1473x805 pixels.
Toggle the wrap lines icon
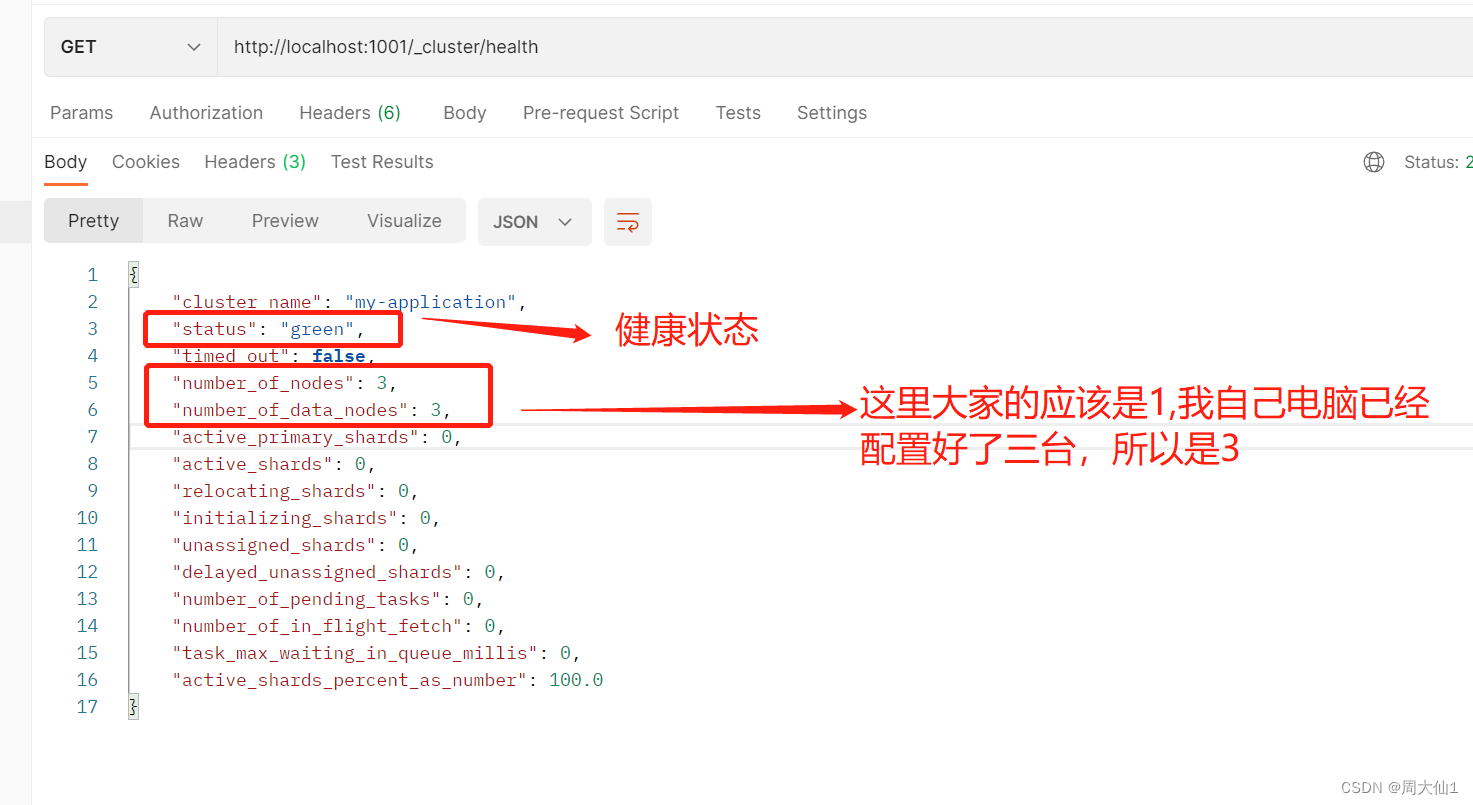pyautogui.click(x=628, y=222)
